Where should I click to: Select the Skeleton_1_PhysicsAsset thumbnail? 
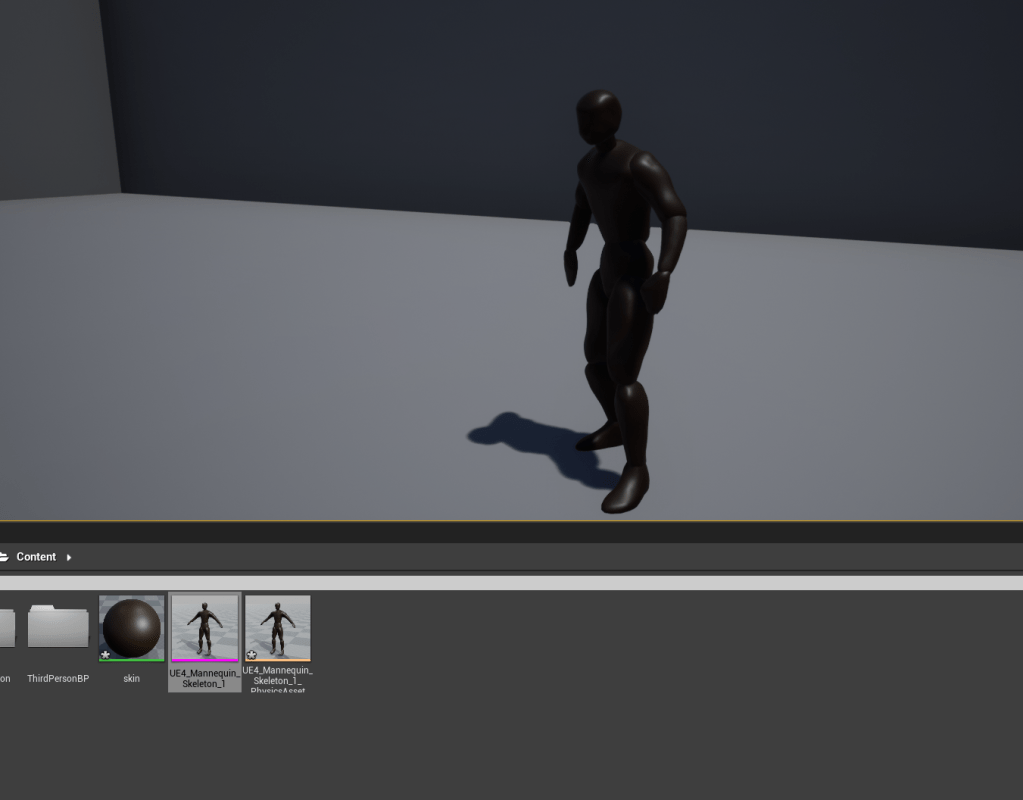point(278,628)
